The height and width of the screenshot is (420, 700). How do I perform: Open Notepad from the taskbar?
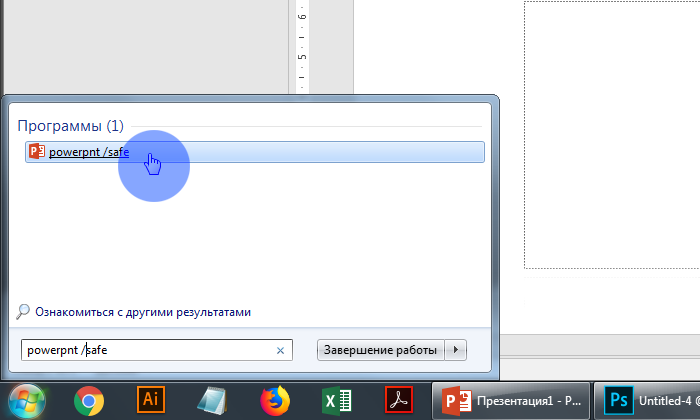pos(212,400)
